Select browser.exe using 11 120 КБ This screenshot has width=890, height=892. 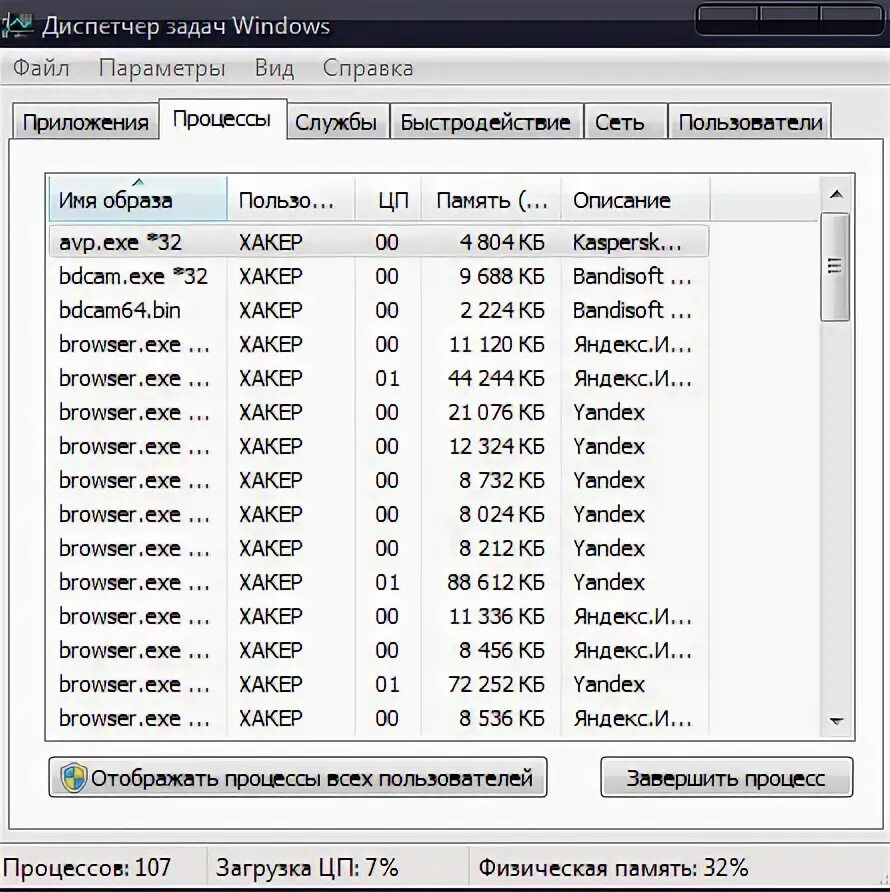tap(378, 345)
